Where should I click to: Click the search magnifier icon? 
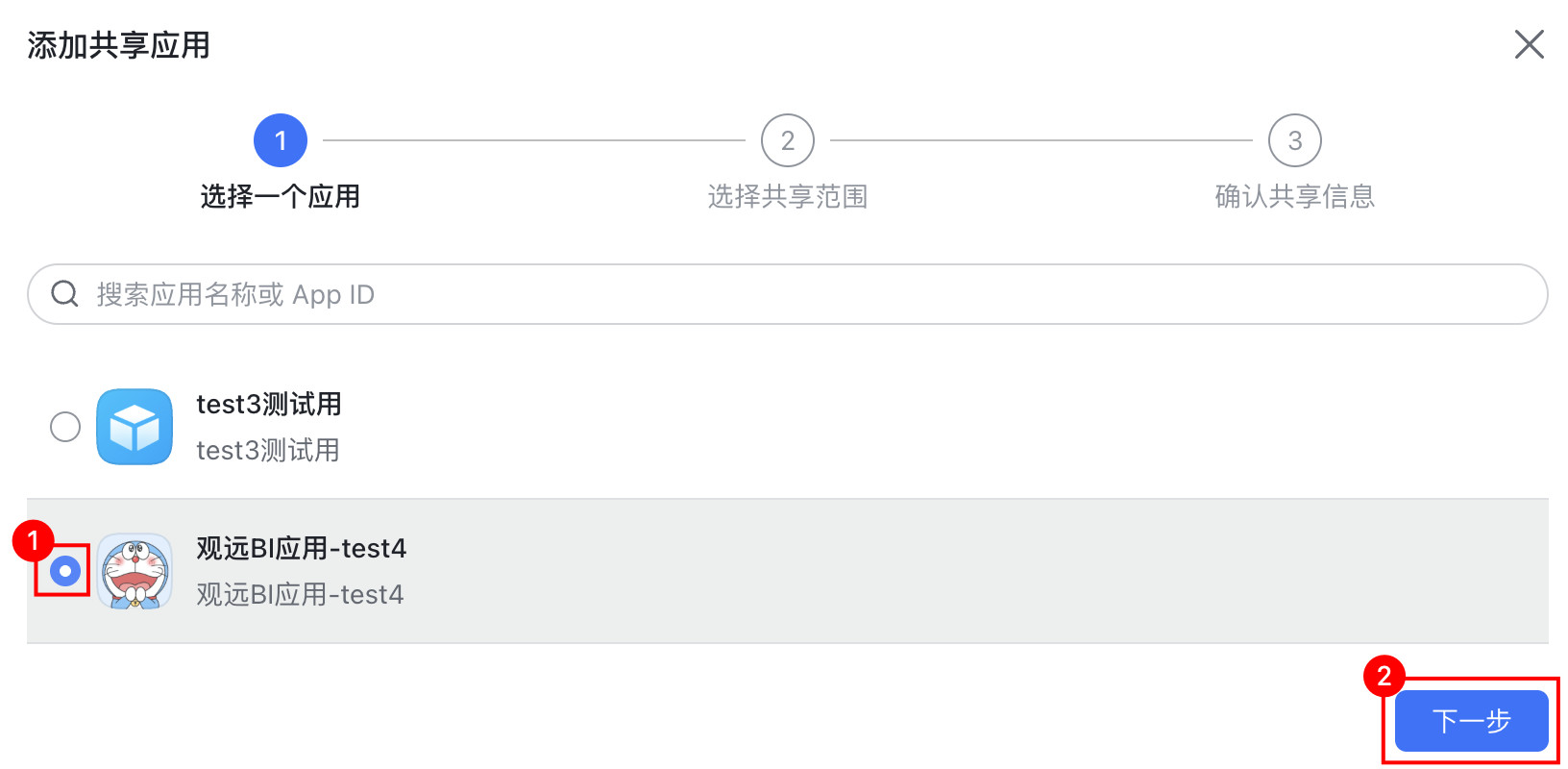pos(64,294)
